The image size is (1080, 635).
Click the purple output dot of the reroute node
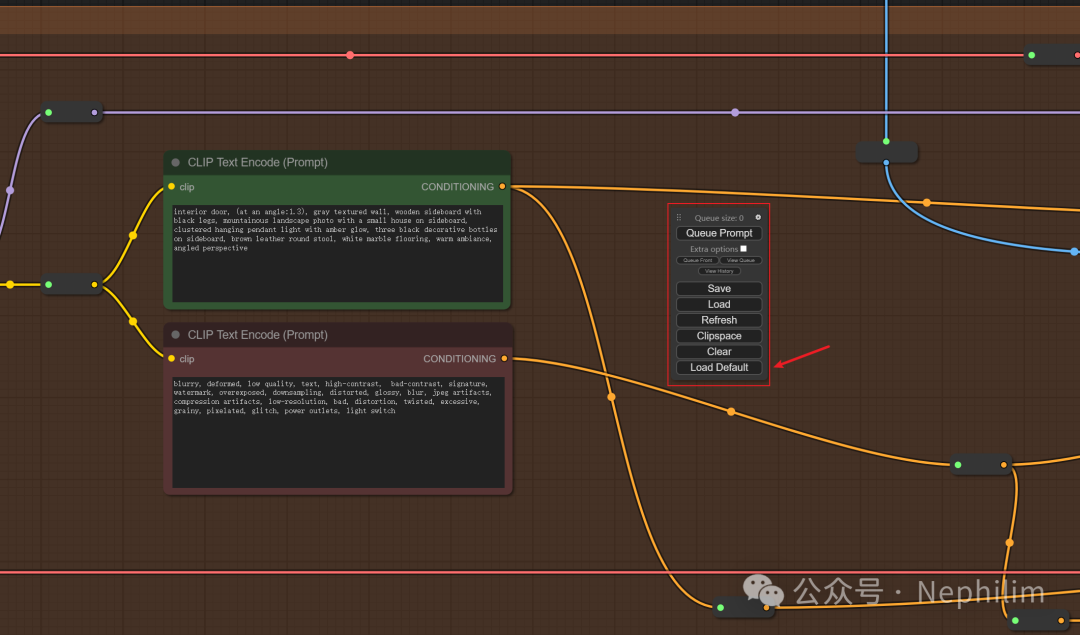tap(94, 112)
